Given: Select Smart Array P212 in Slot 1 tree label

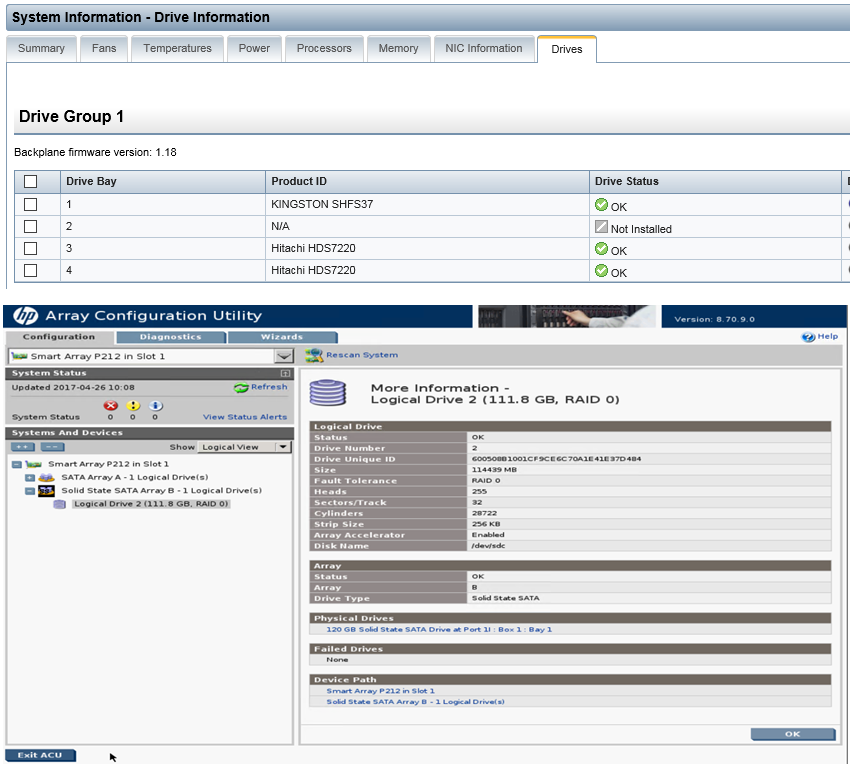Looking at the screenshot, I should pyautogui.click(x=108, y=464).
